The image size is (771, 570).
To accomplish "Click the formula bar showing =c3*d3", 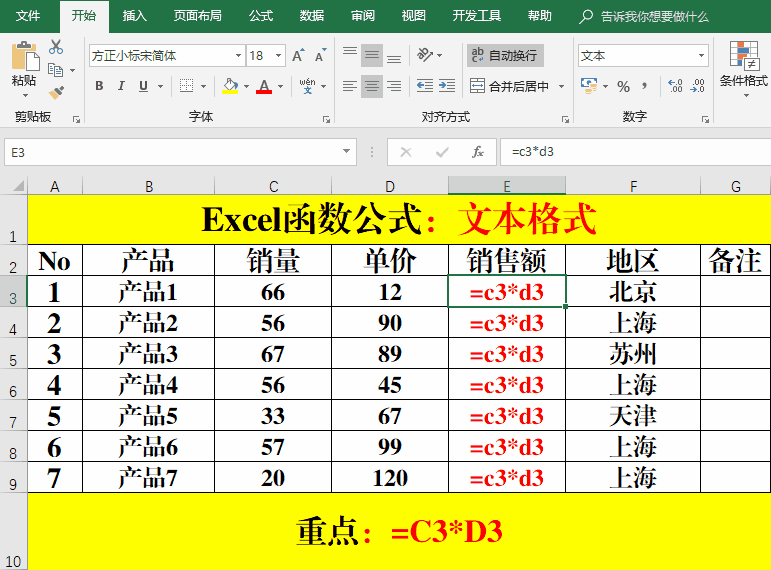I will point(635,152).
